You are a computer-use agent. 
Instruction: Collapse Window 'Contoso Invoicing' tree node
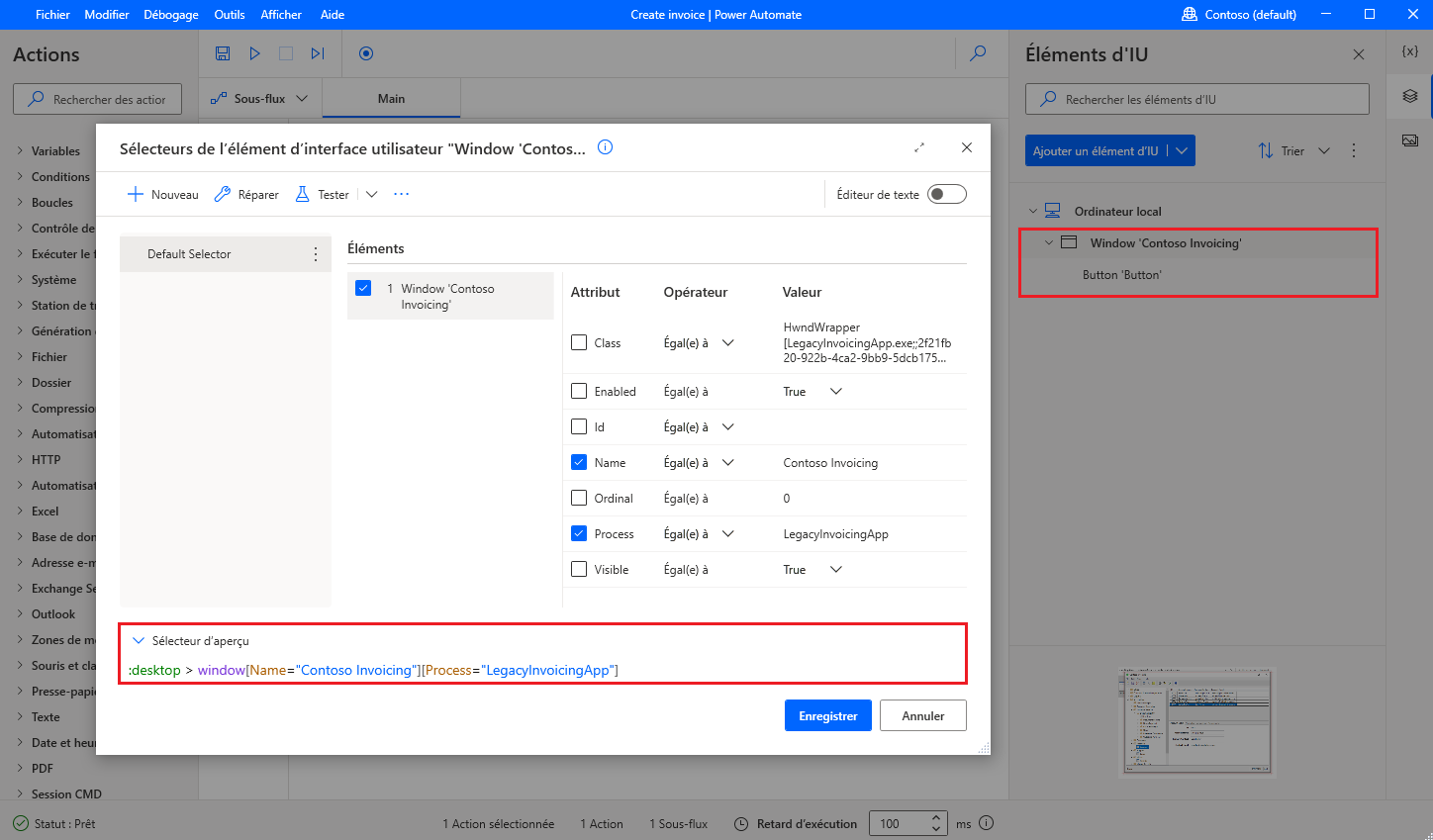pos(1049,242)
